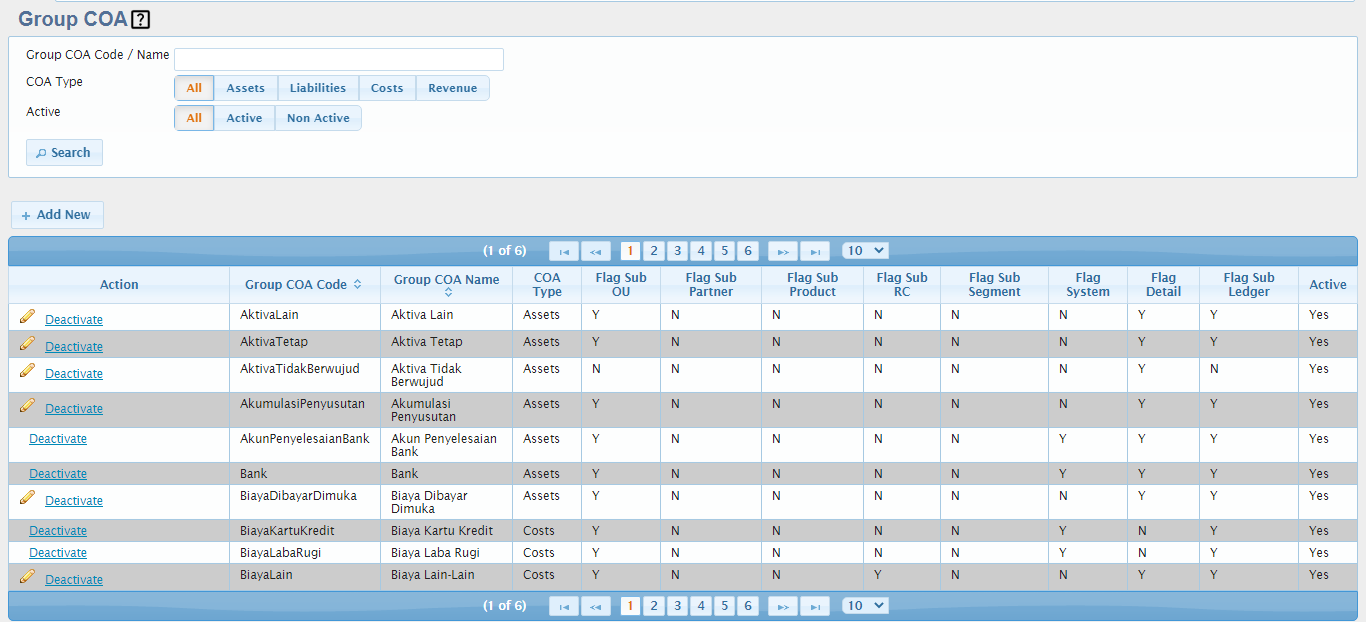This screenshot has height=622, width=1366.
Task: Focus the Group COA Code / Name field
Action: click(x=339, y=59)
